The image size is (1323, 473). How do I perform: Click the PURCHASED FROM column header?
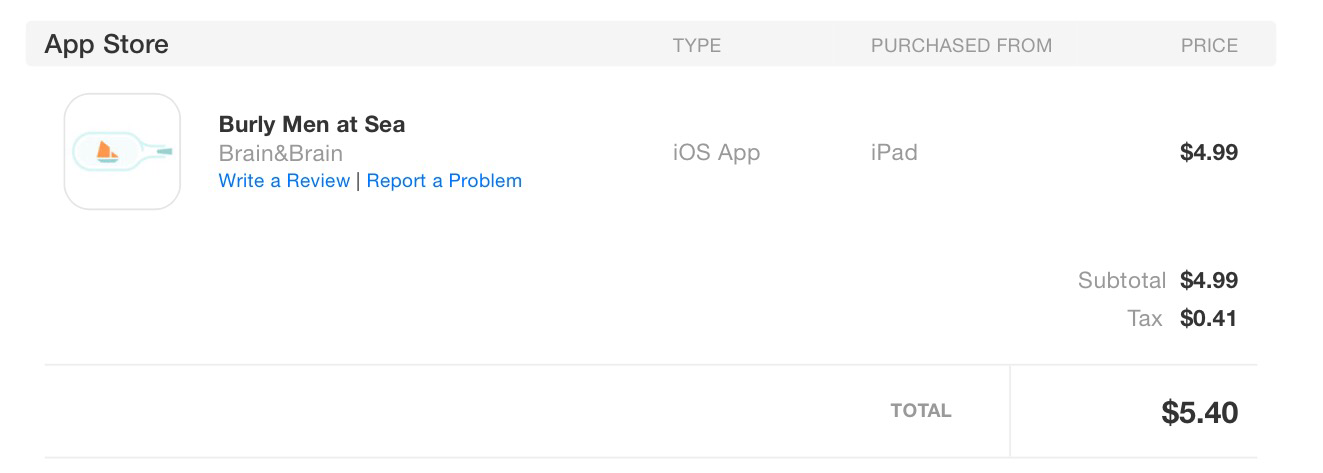click(961, 45)
